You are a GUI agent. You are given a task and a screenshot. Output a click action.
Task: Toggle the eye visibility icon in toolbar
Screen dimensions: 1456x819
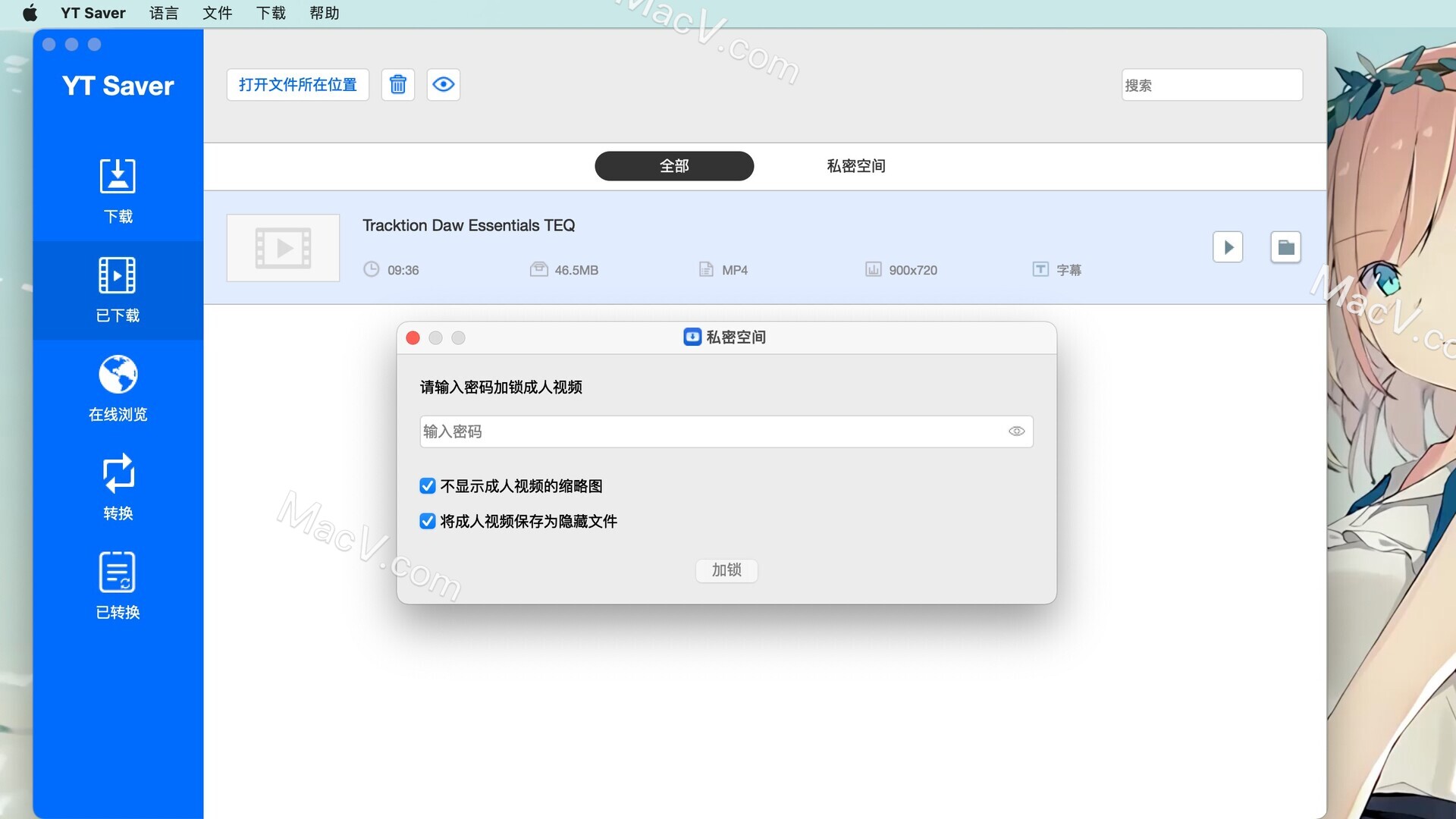(x=444, y=84)
